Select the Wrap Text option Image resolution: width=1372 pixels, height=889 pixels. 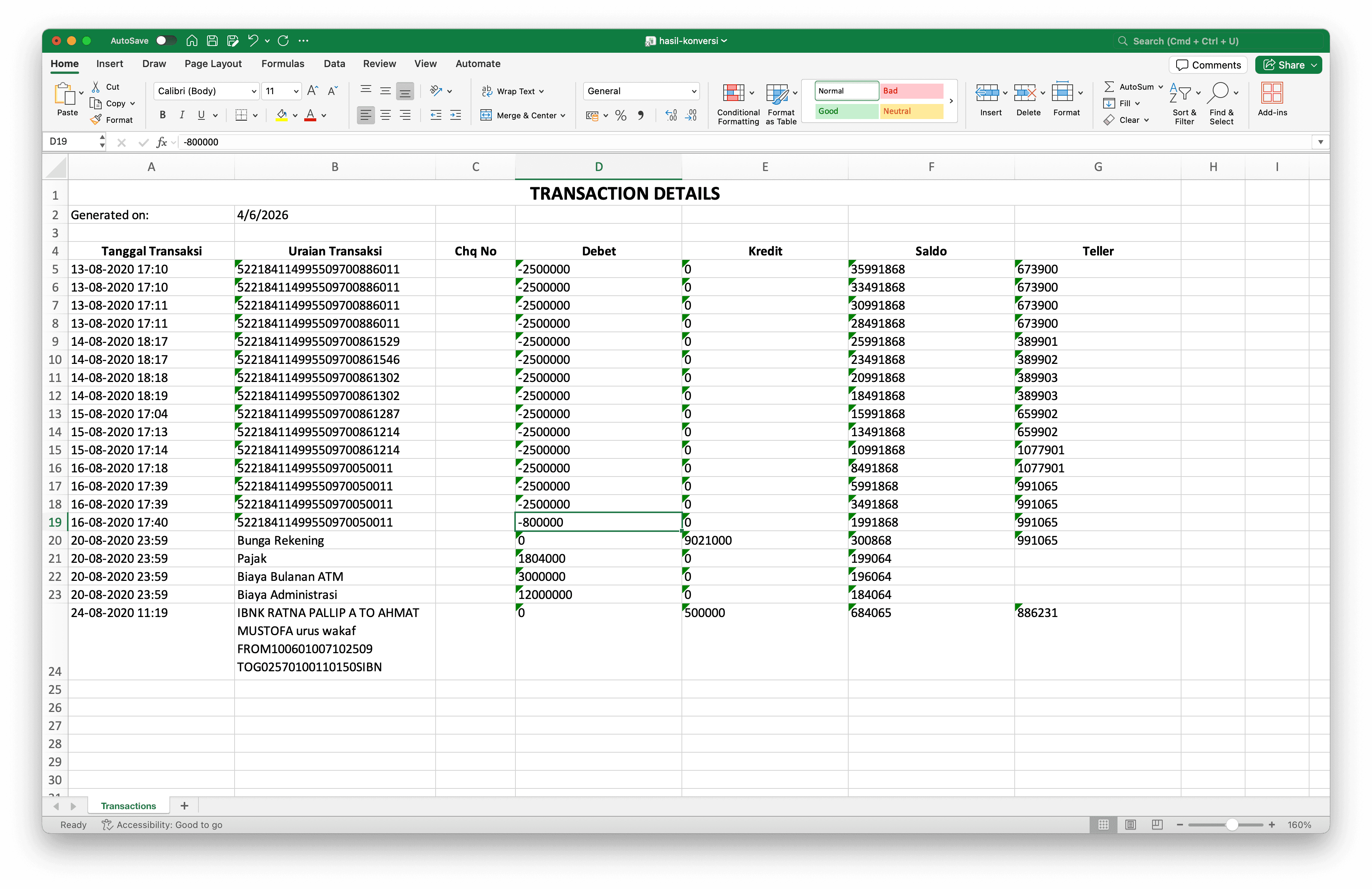point(512,90)
